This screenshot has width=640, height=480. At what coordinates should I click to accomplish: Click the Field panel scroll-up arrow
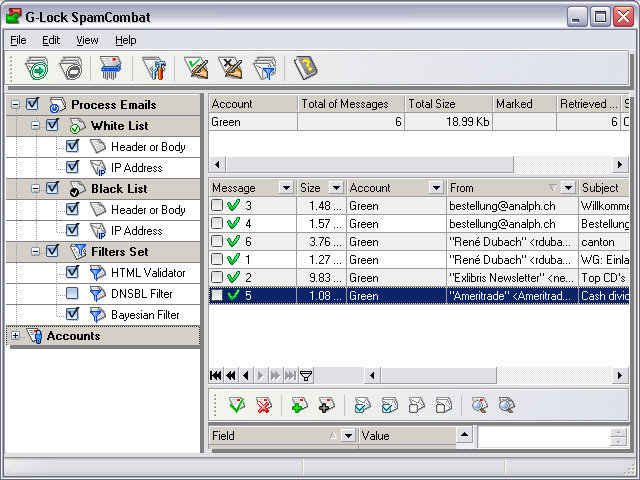click(464, 434)
